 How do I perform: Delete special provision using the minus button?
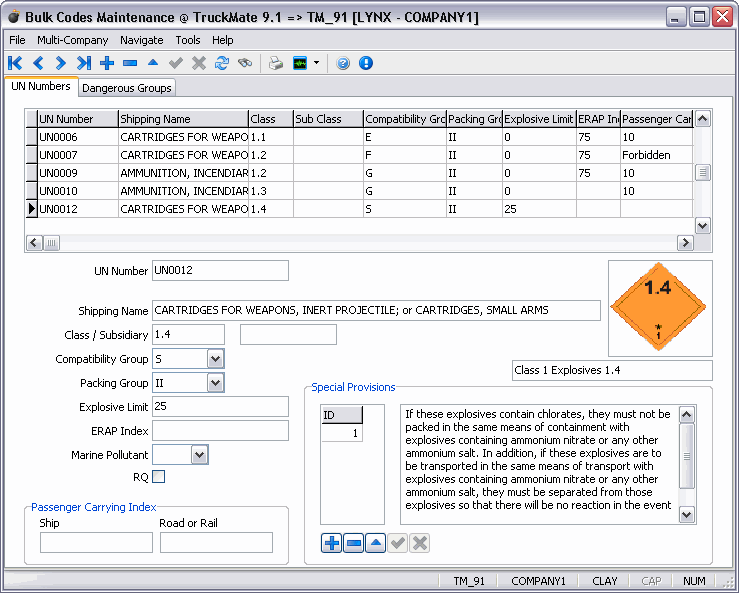pos(353,543)
